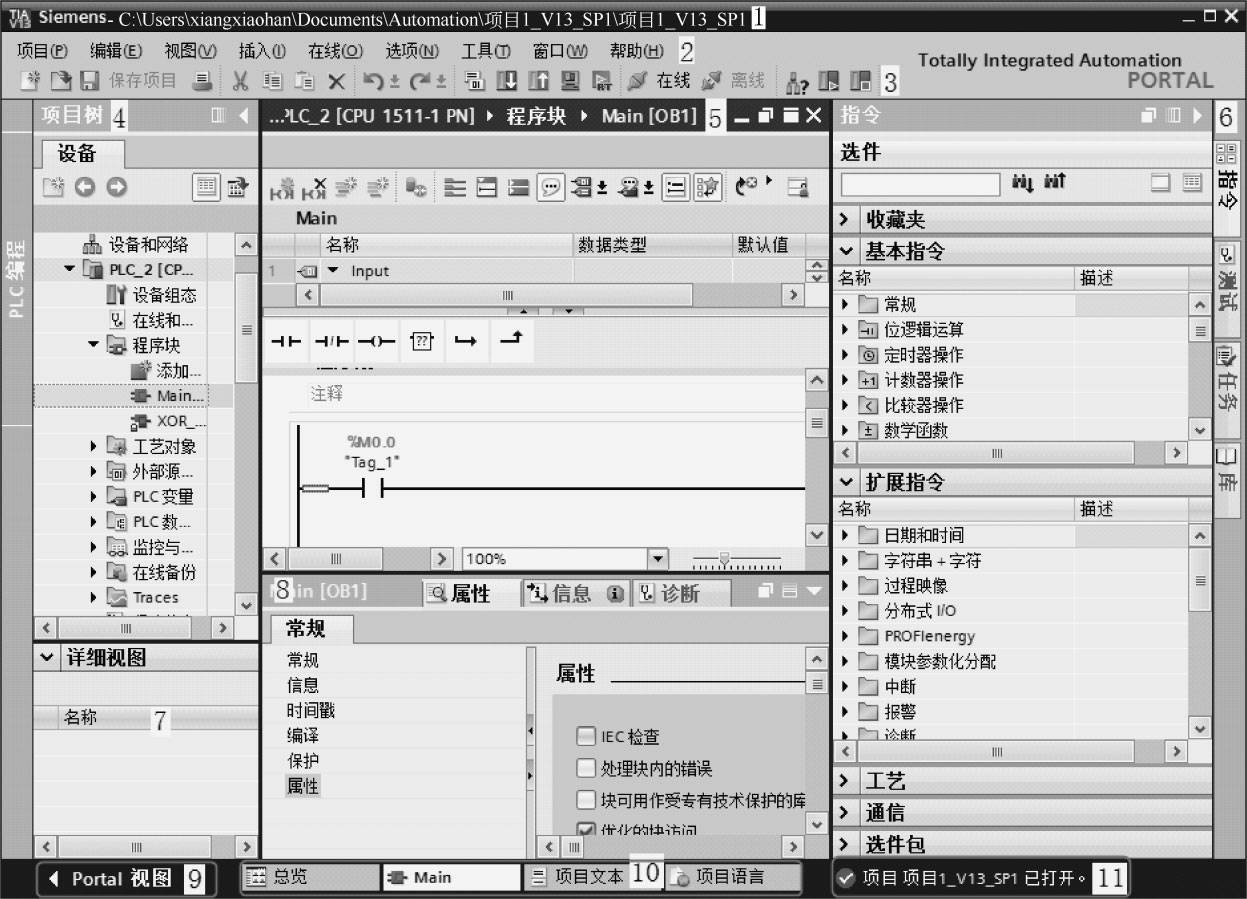Viewport: 1247px width, 899px height.
Task: Click the back arrow in project tree
Action: pos(84,187)
